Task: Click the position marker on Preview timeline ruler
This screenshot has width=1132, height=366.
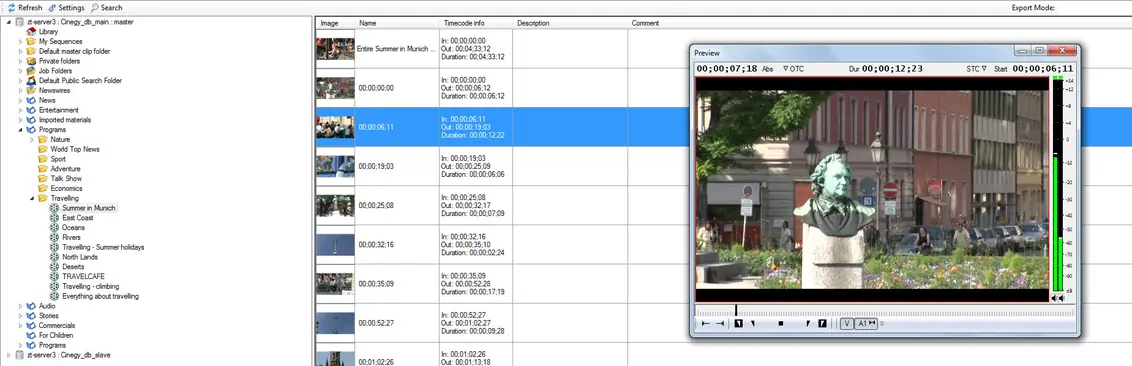Action: coord(736,310)
